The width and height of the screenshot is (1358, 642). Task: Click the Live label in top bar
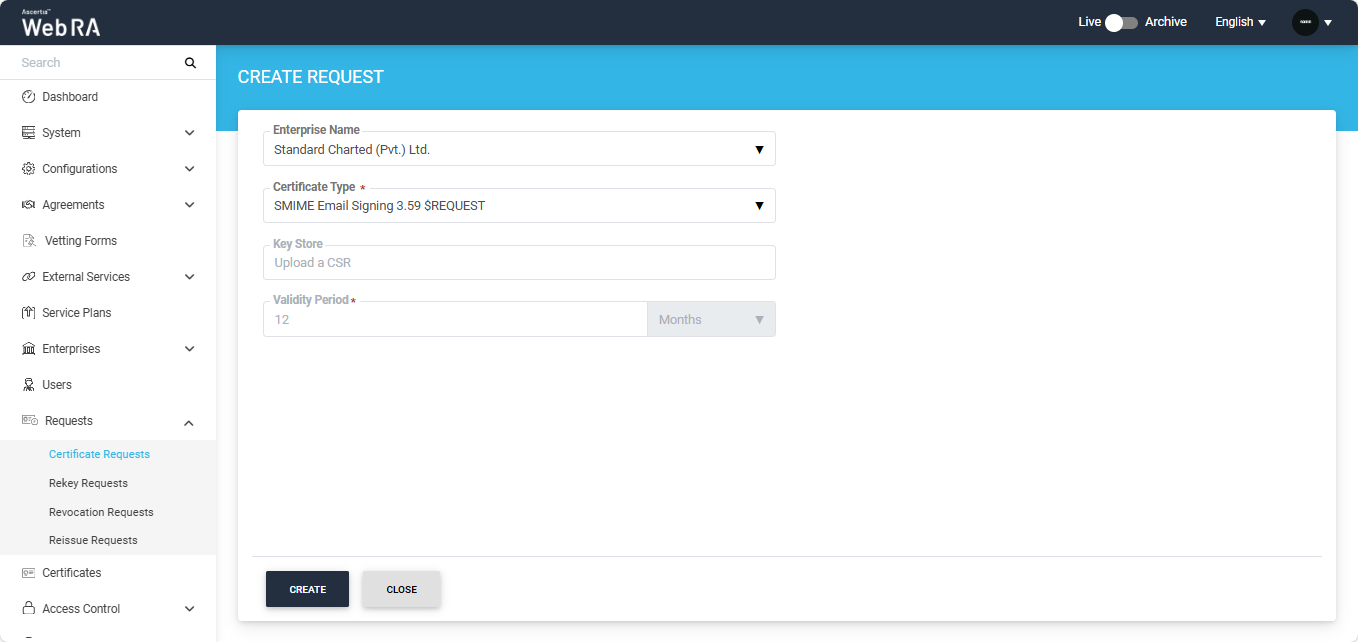1089,22
